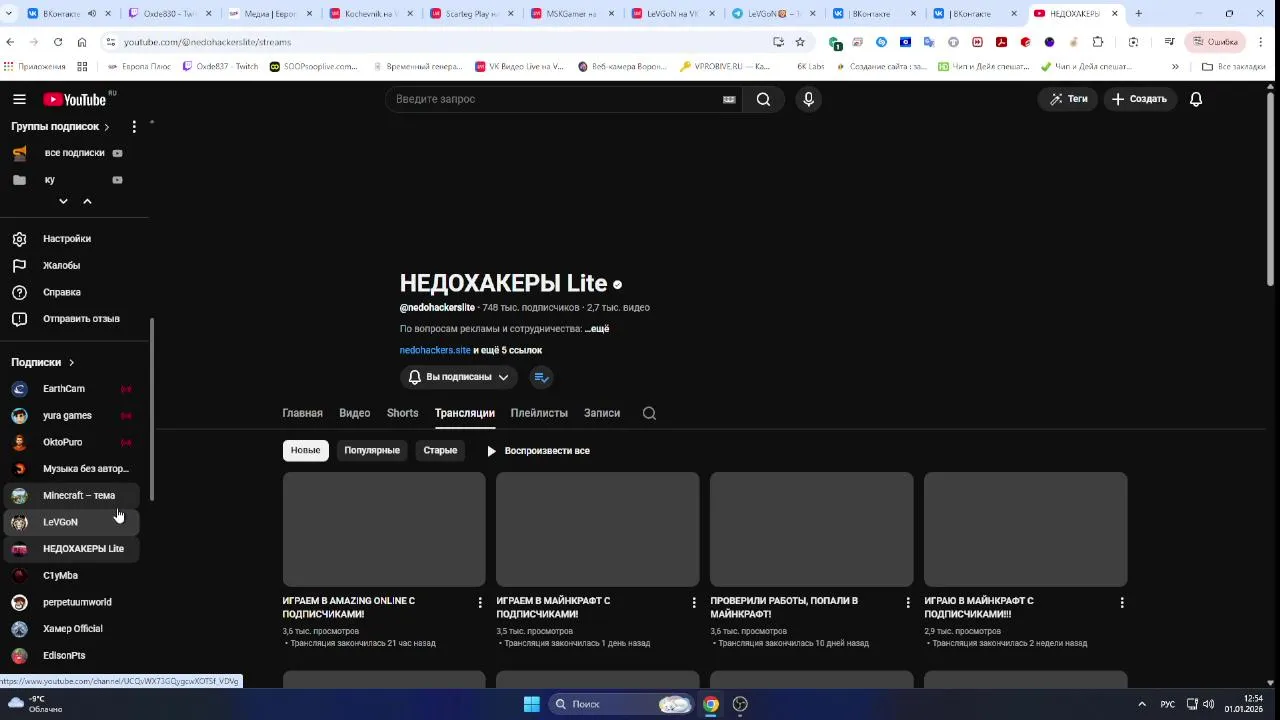Click the YouTube search input field

click(x=555, y=99)
